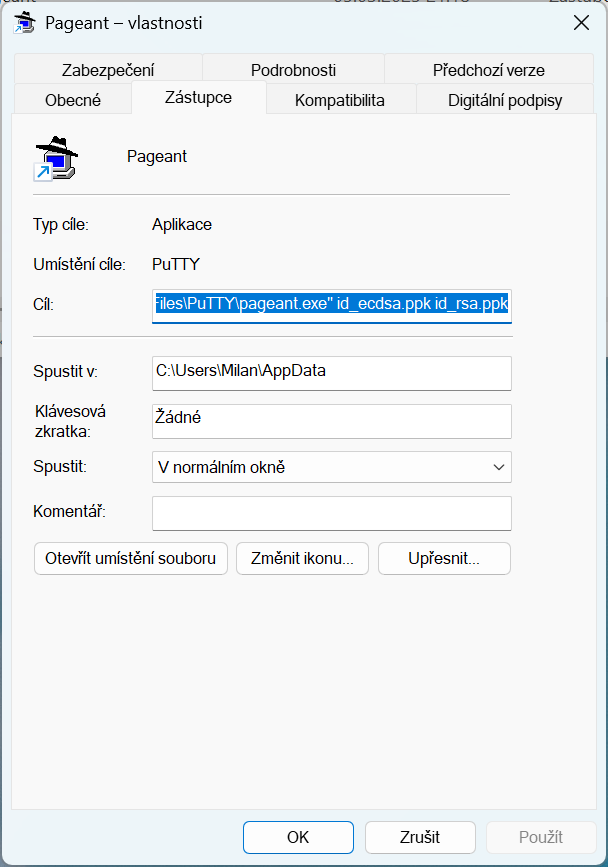Click the small Pageant icon in title bar

tap(24, 23)
